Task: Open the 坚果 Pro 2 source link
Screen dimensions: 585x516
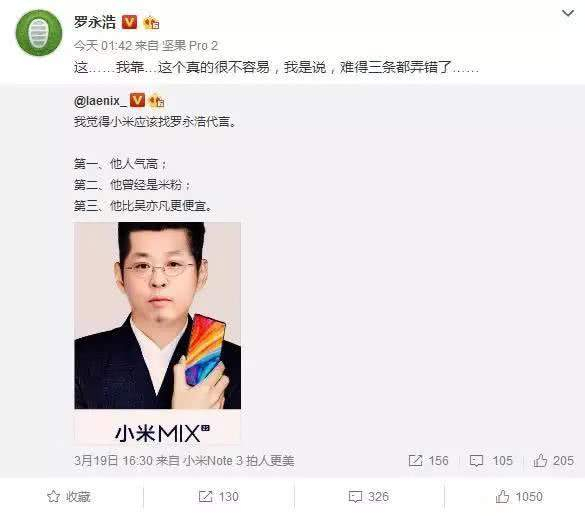Action: [190, 46]
